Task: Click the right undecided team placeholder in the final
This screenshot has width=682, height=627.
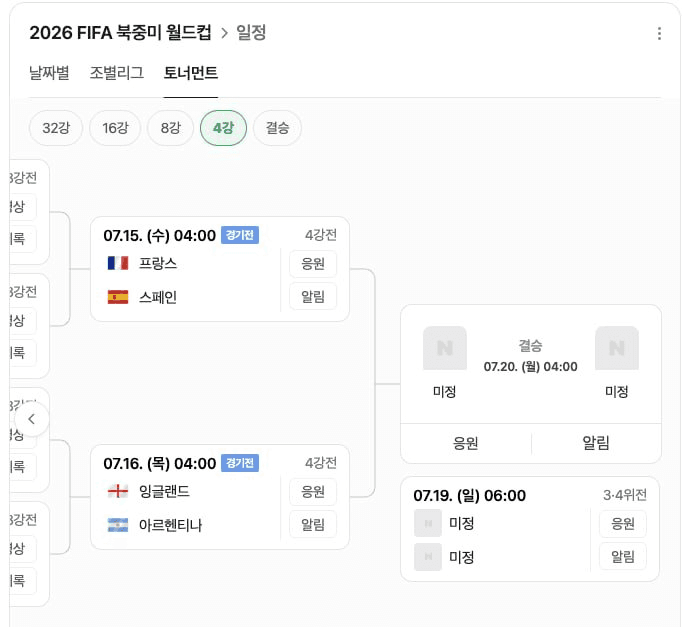Action: [617, 348]
